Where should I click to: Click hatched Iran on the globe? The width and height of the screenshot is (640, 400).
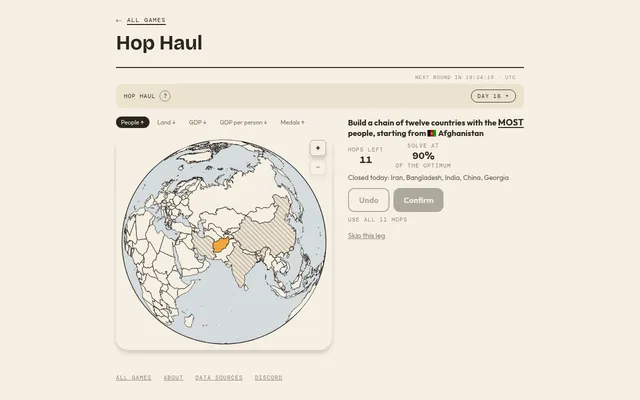coord(203,247)
